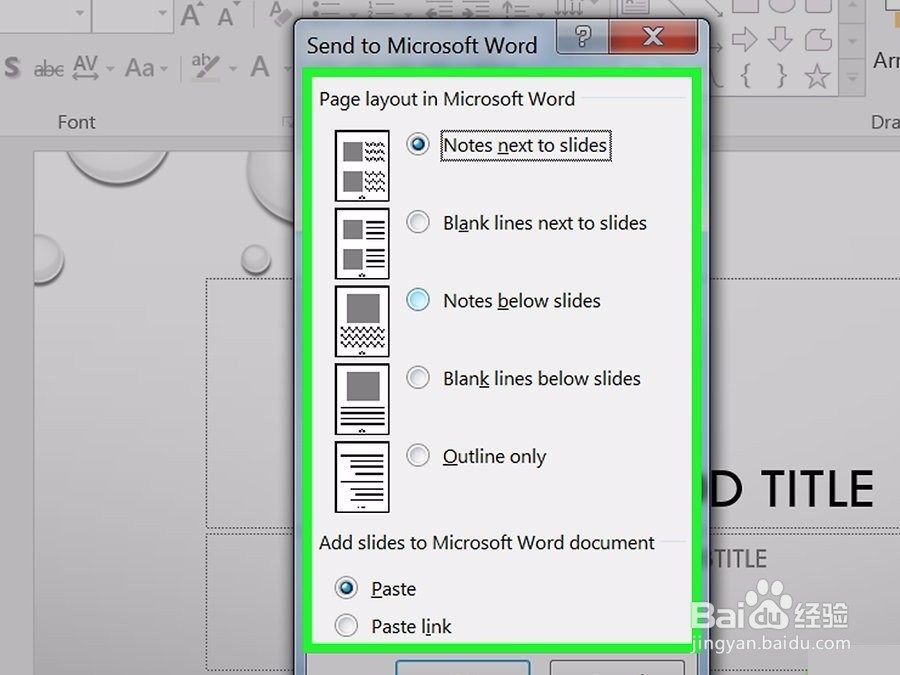The height and width of the screenshot is (675, 900).
Task: Click the Outline only layout thumbnail
Action: [x=362, y=477]
